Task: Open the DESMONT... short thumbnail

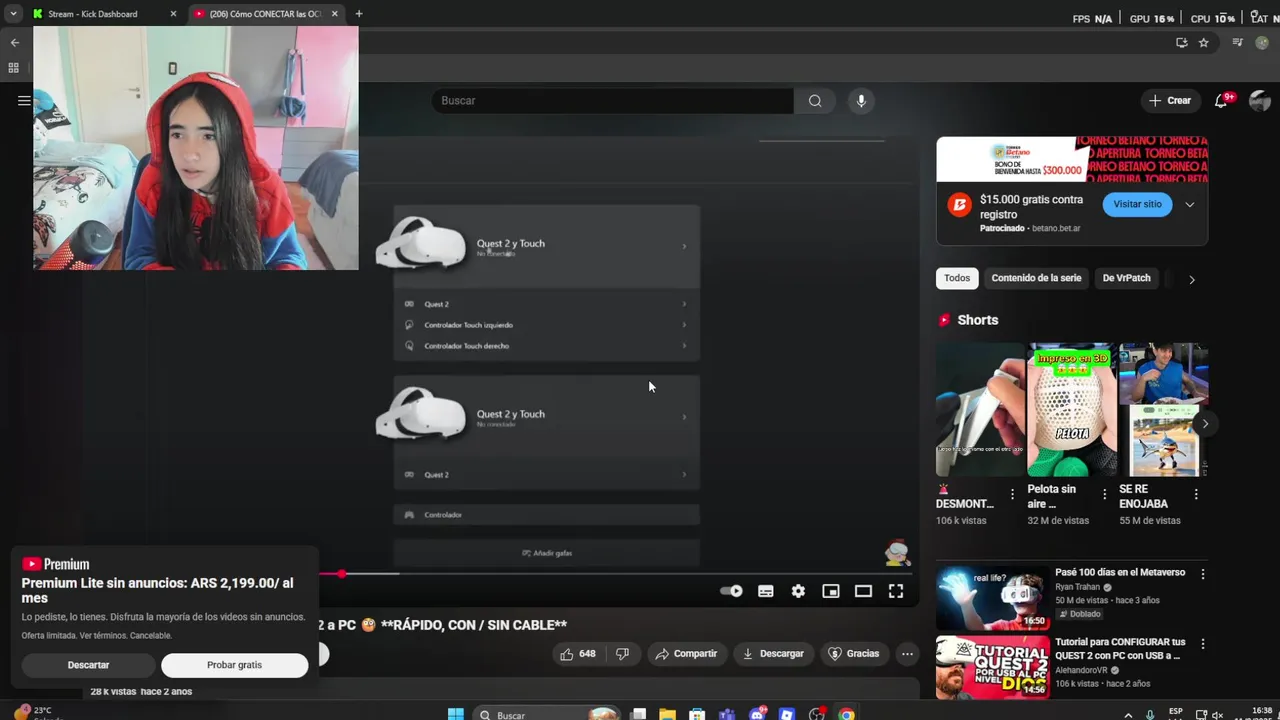Action: [x=980, y=410]
